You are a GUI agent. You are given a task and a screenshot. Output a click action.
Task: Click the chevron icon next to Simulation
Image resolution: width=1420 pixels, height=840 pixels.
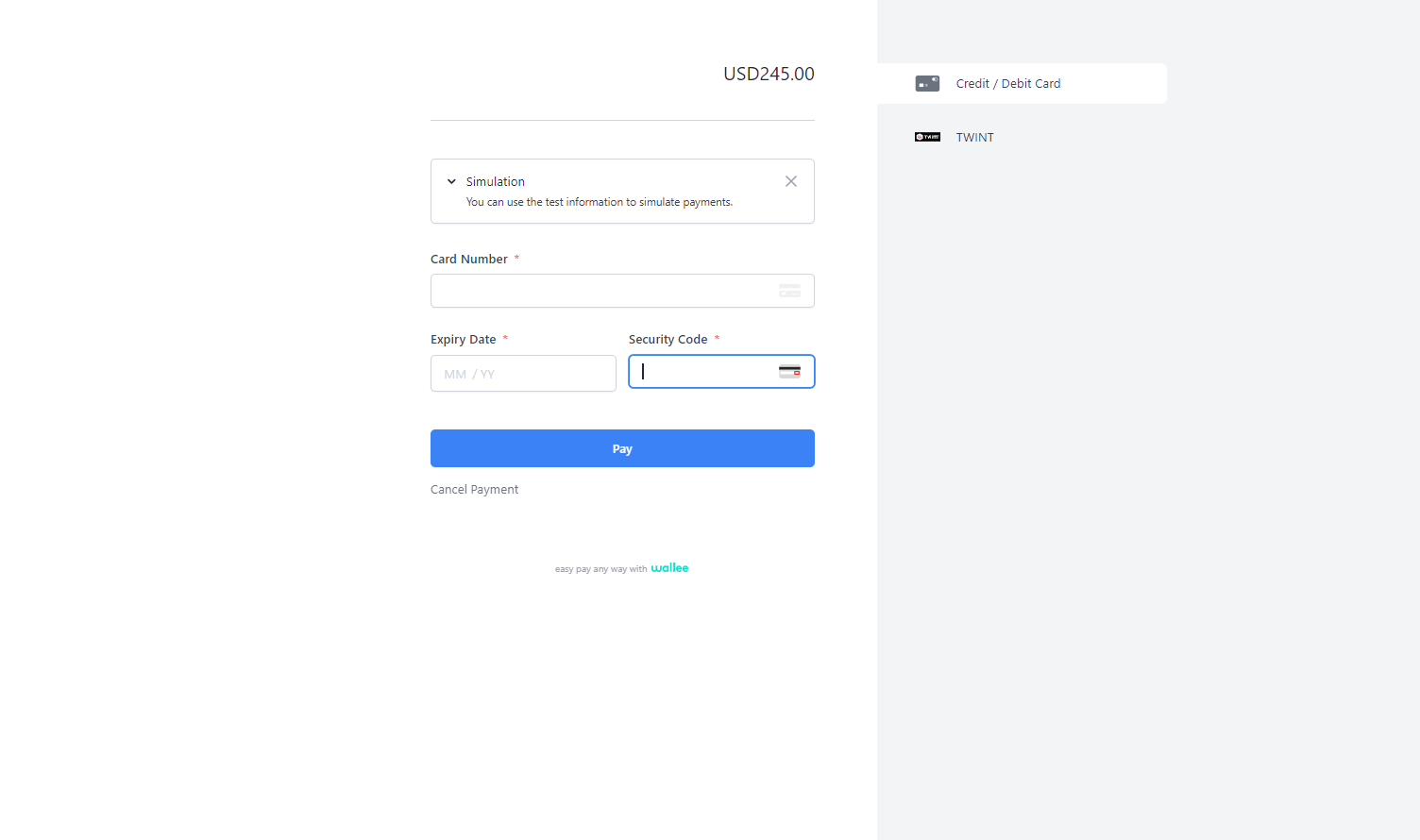point(450,181)
